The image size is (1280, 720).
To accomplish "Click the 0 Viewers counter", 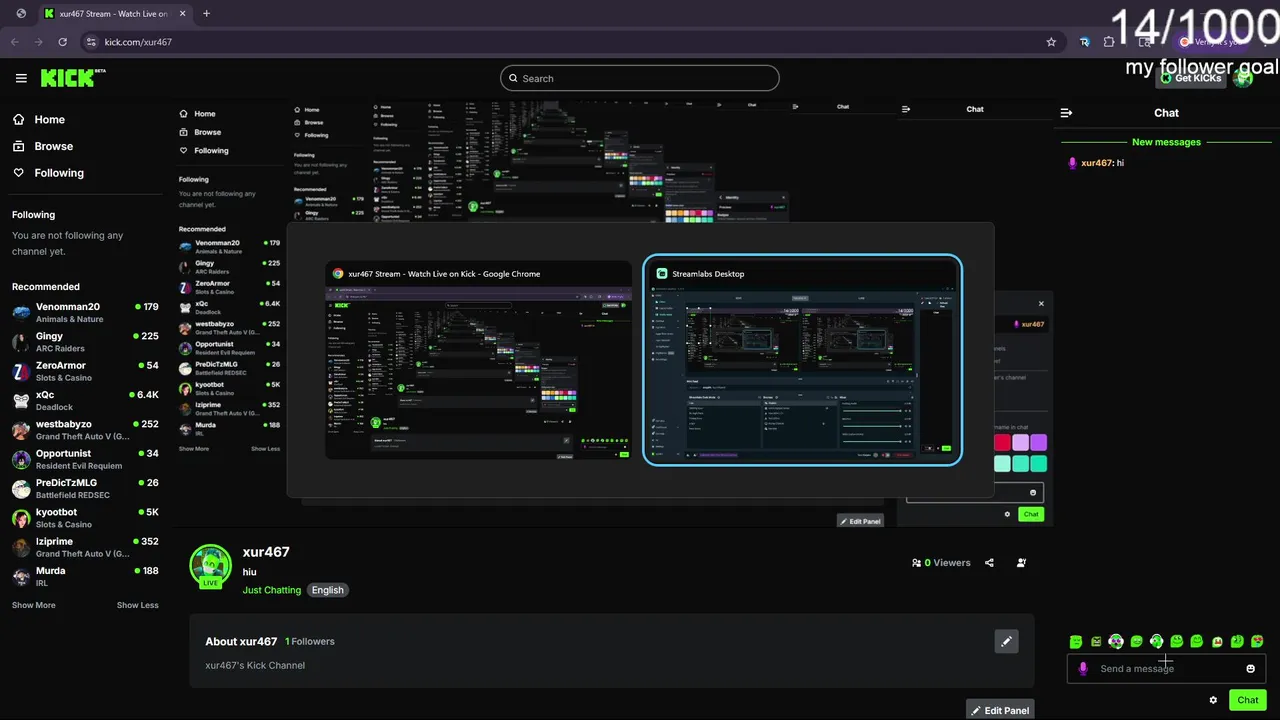I will pyautogui.click(x=941, y=563).
